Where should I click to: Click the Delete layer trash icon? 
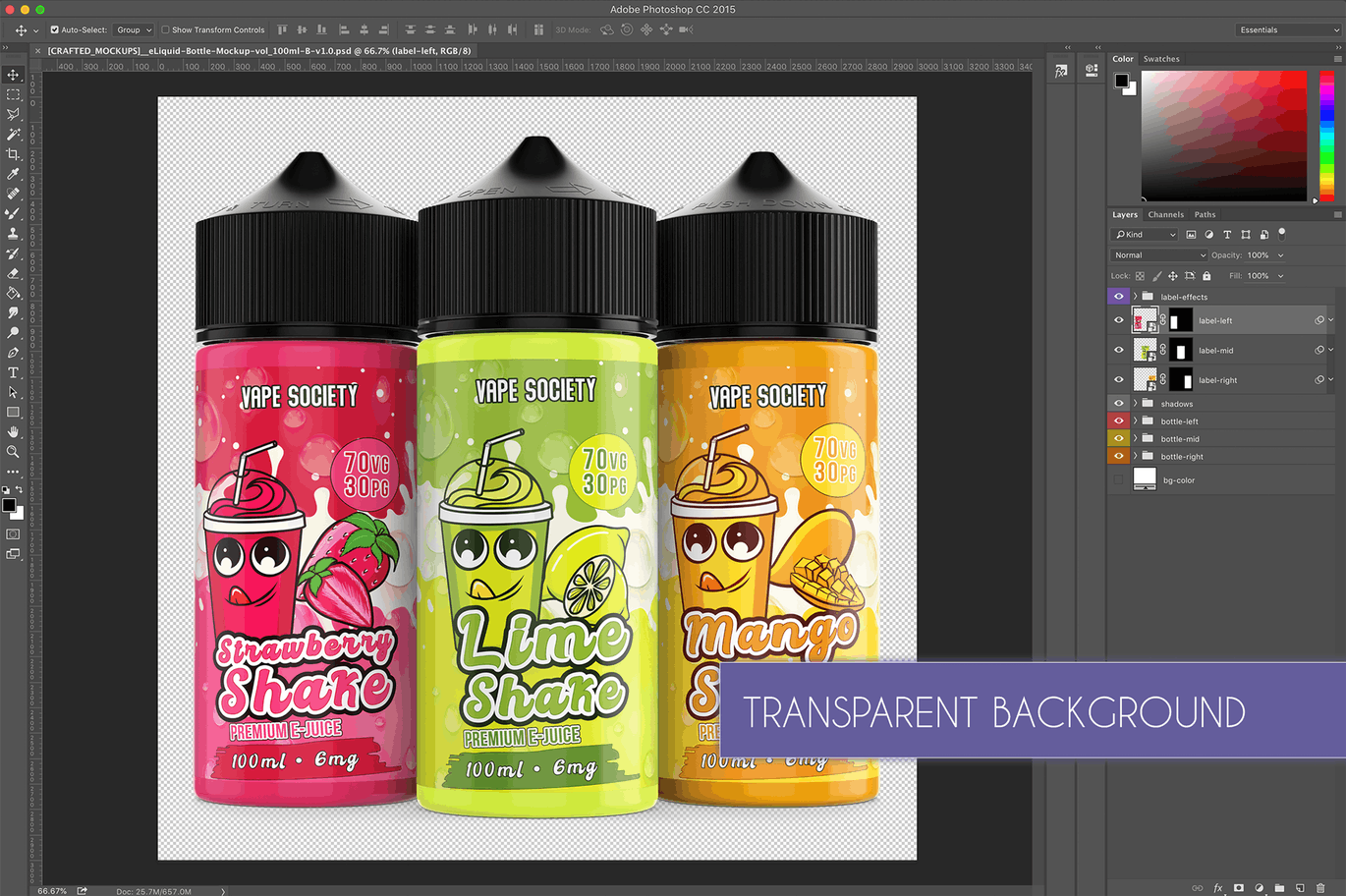[x=1321, y=887]
